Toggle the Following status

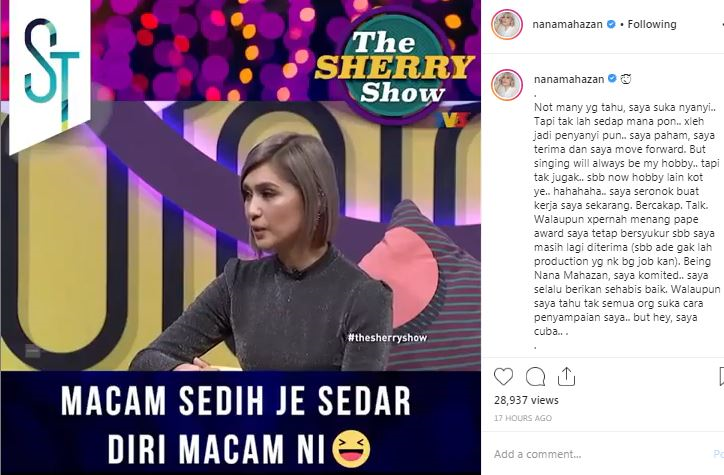[652, 24]
